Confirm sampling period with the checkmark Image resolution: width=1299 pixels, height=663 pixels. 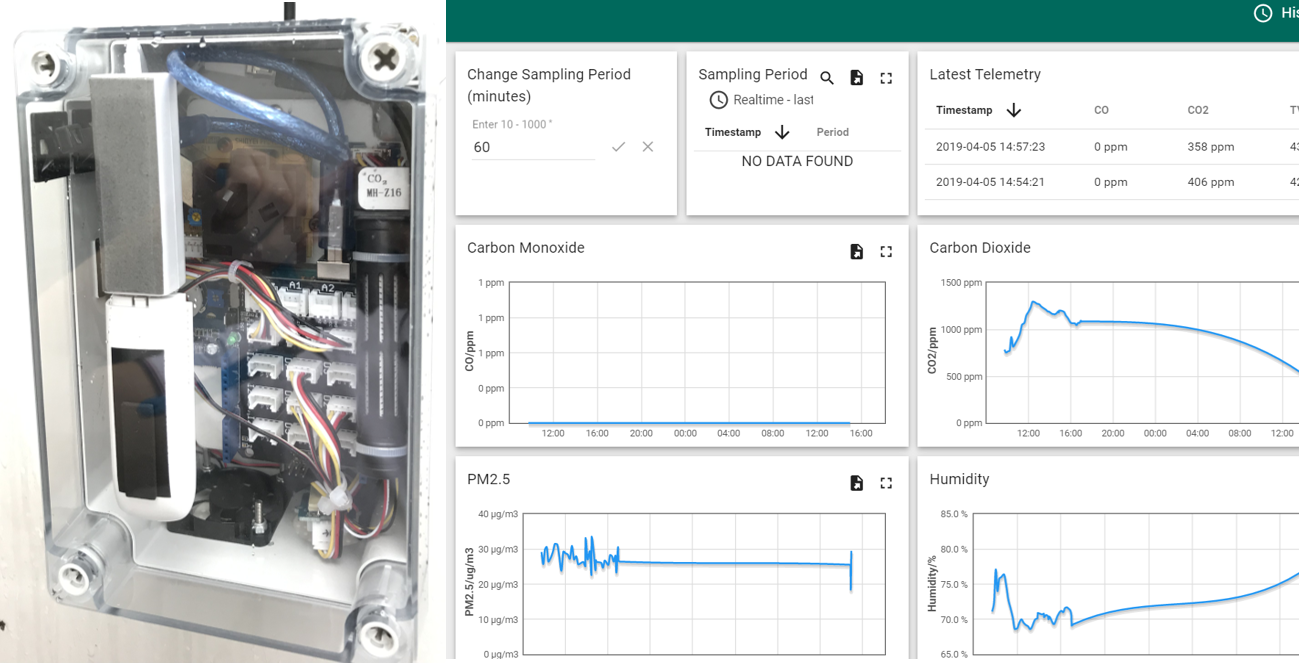[x=618, y=147]
